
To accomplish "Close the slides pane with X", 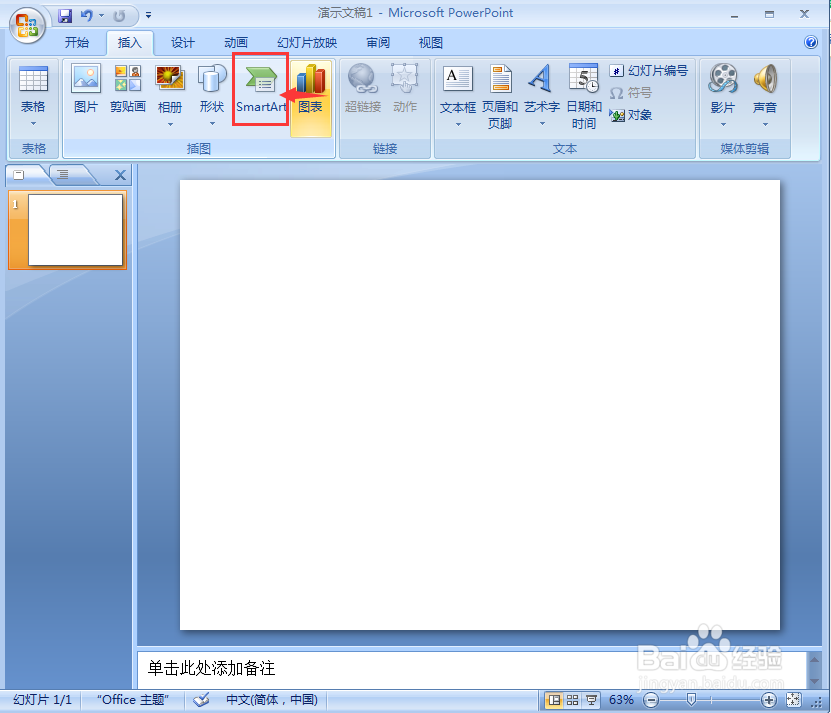I will coord(120,175).
